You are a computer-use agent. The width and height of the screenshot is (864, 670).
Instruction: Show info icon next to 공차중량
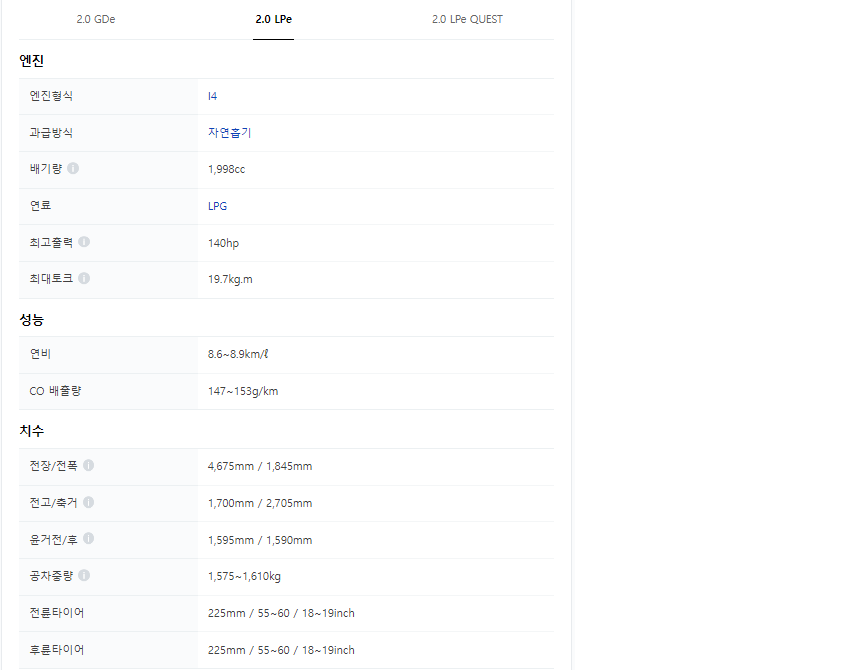[84, 575]
